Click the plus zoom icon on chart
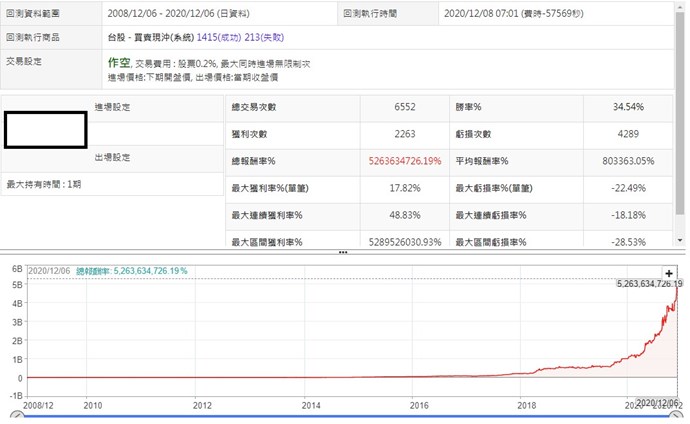The width and height of the screenshot is (690, 424). tap(668, 272)
